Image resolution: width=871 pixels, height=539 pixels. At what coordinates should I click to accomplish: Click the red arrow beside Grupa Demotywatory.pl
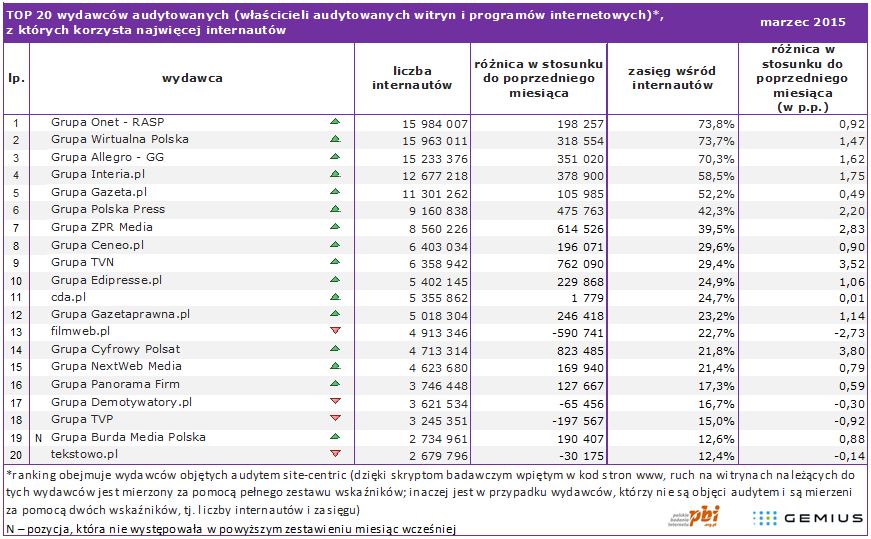[x=335, y=402]
